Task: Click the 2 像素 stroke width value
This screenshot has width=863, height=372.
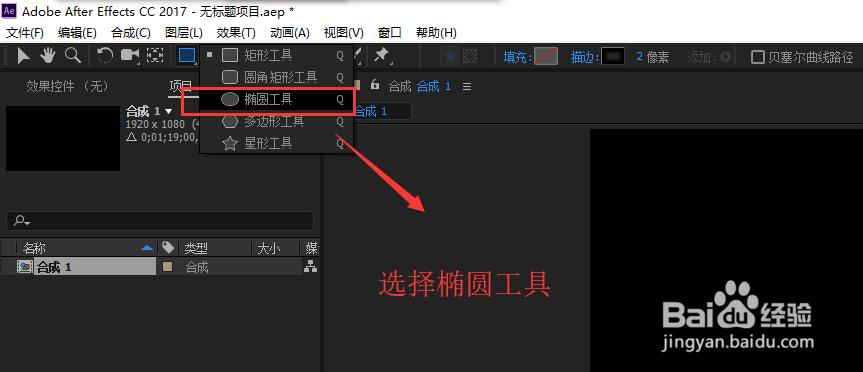Action: (653, 57)
